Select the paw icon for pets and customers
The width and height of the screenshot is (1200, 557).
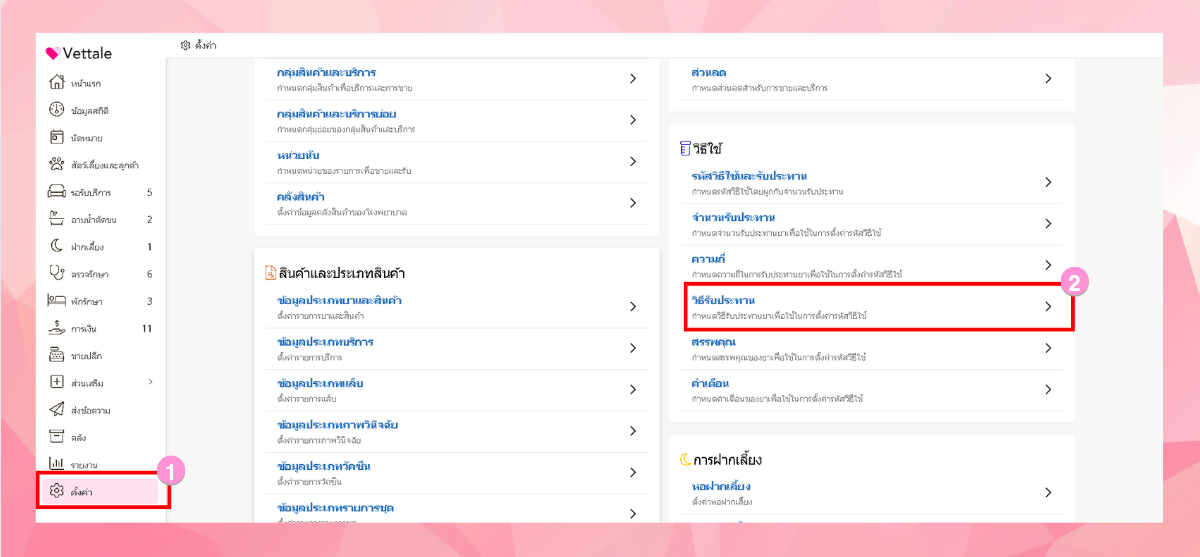(57, 164)
